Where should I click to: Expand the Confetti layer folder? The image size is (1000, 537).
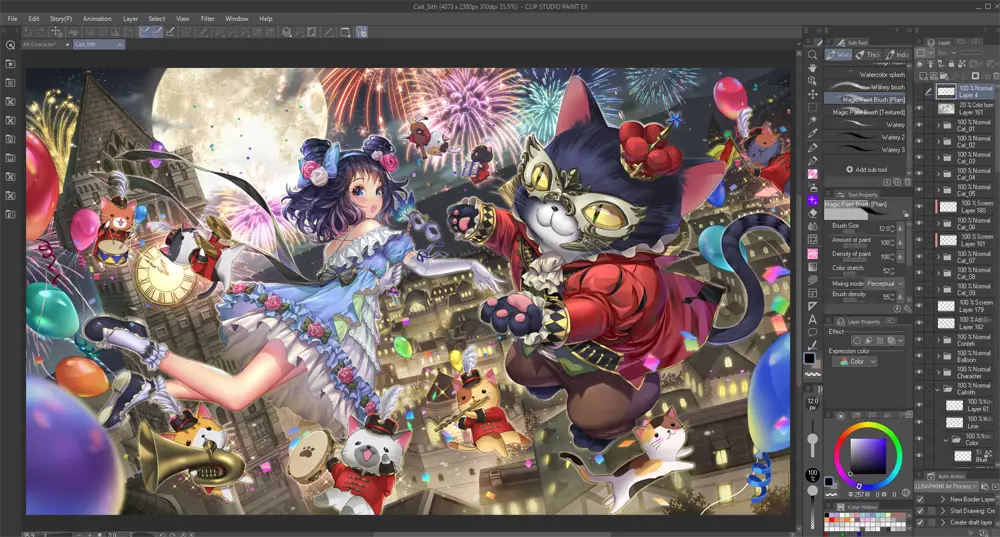(938, 340)
